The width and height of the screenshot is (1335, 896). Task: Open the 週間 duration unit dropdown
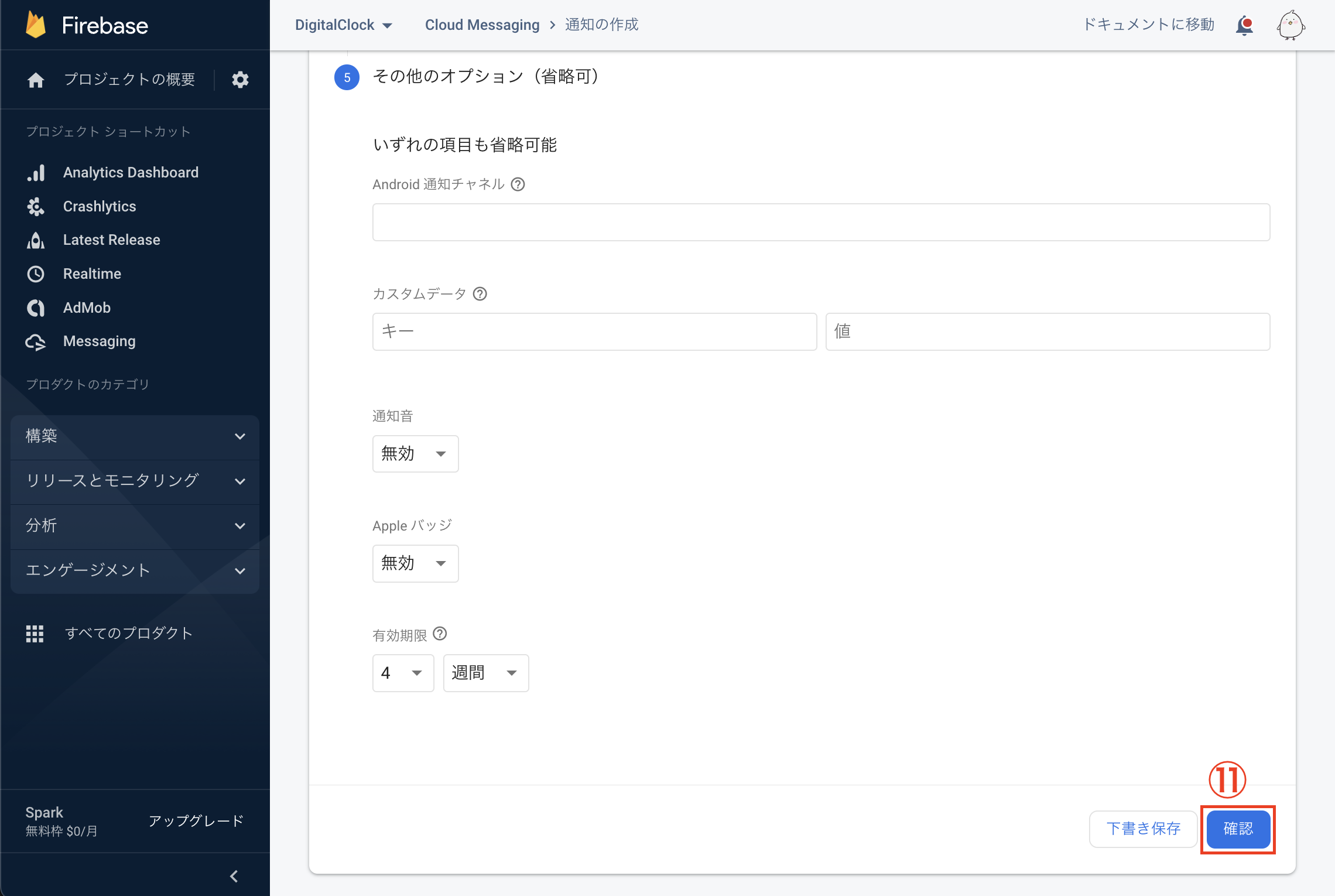pos(485,672)
